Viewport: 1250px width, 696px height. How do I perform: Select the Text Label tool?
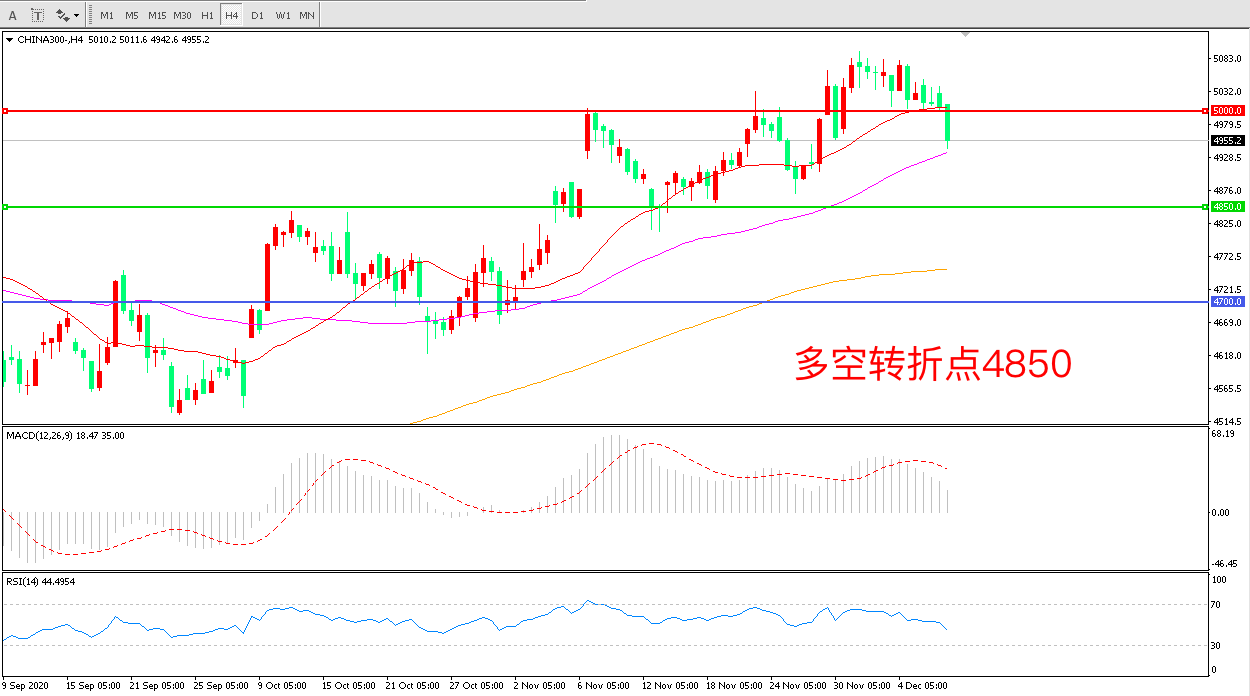pos(37,15)
